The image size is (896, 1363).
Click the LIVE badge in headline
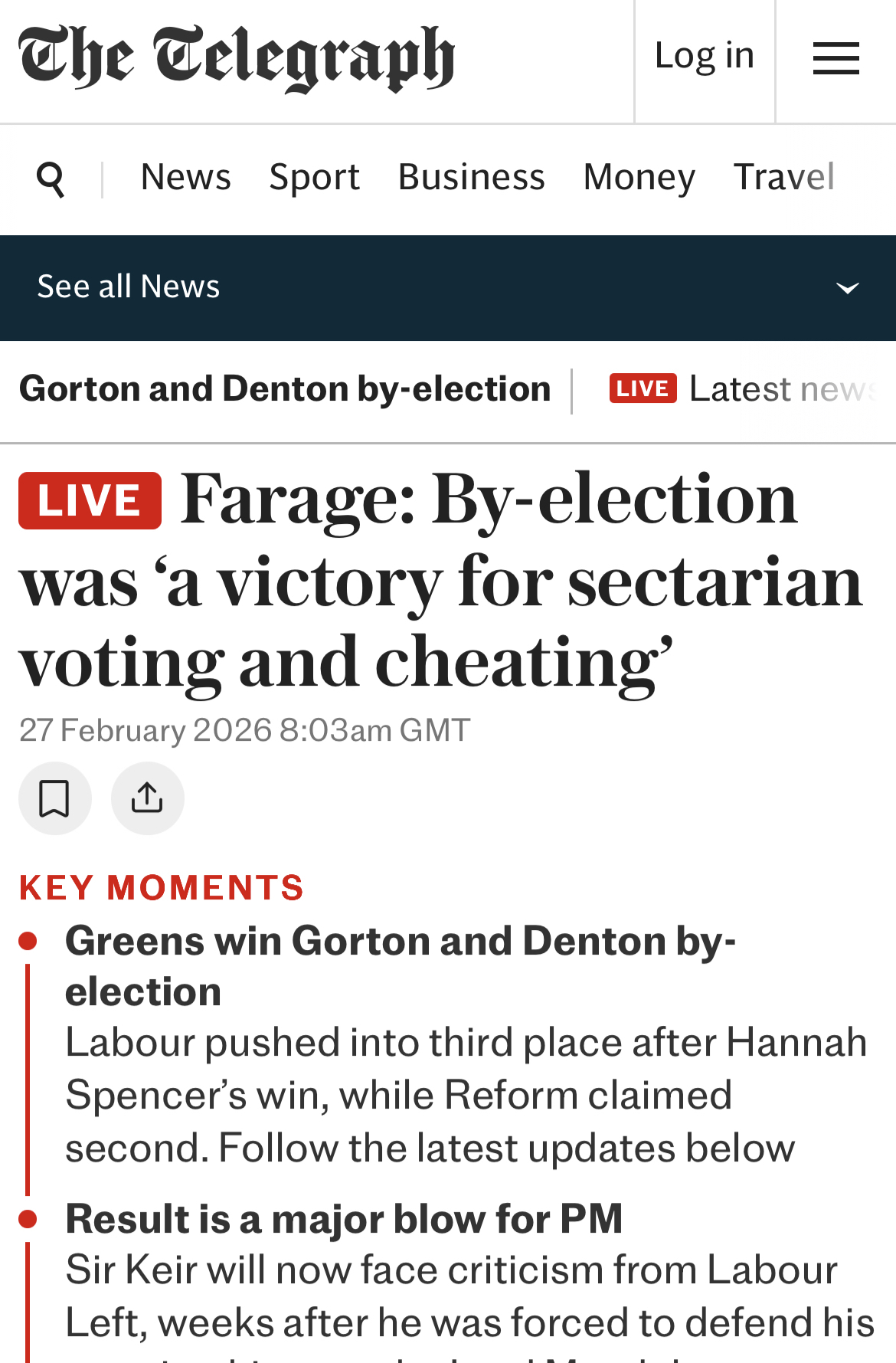(90, 501)
